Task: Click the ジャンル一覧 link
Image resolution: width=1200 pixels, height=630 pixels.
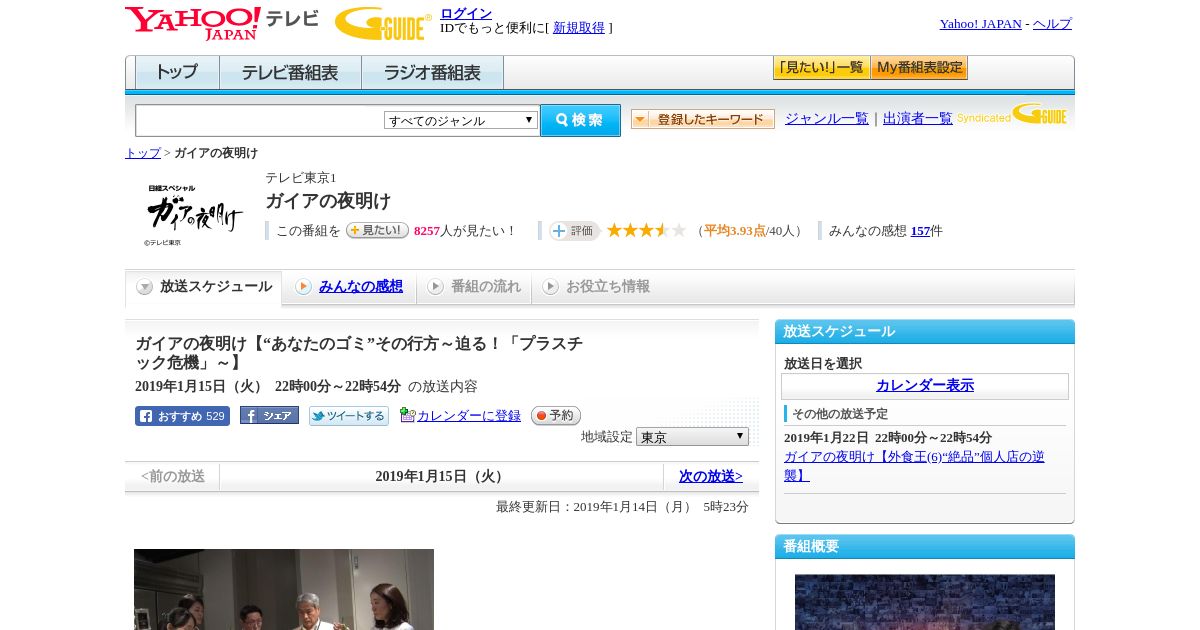Action: point(827,119)
